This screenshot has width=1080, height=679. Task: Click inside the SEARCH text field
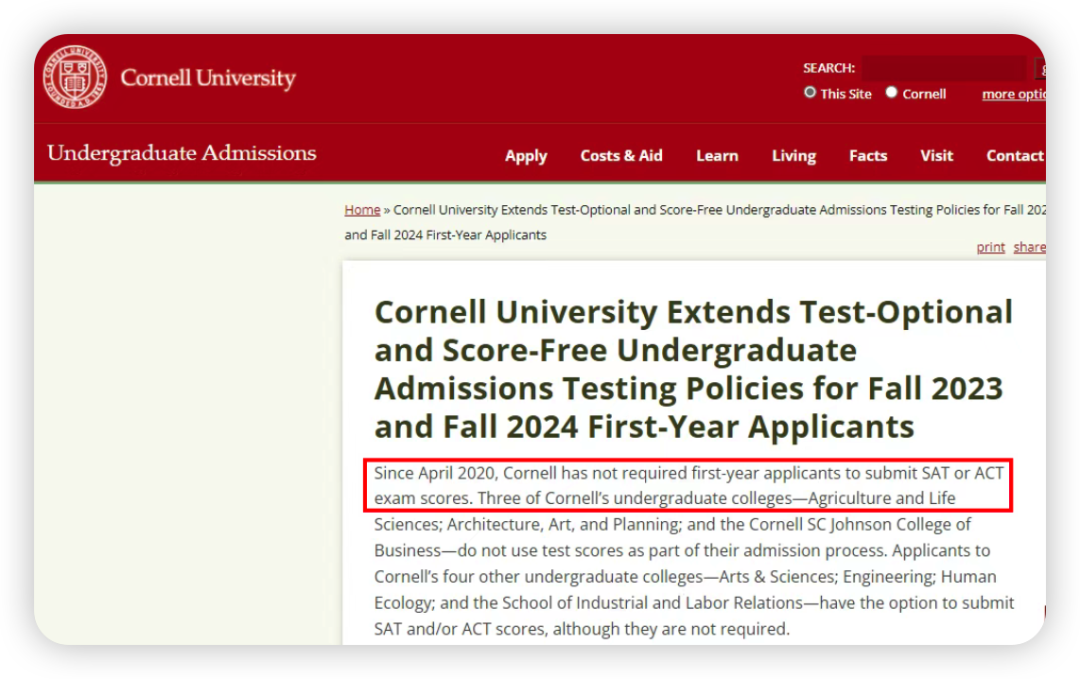tap(944, 68)
